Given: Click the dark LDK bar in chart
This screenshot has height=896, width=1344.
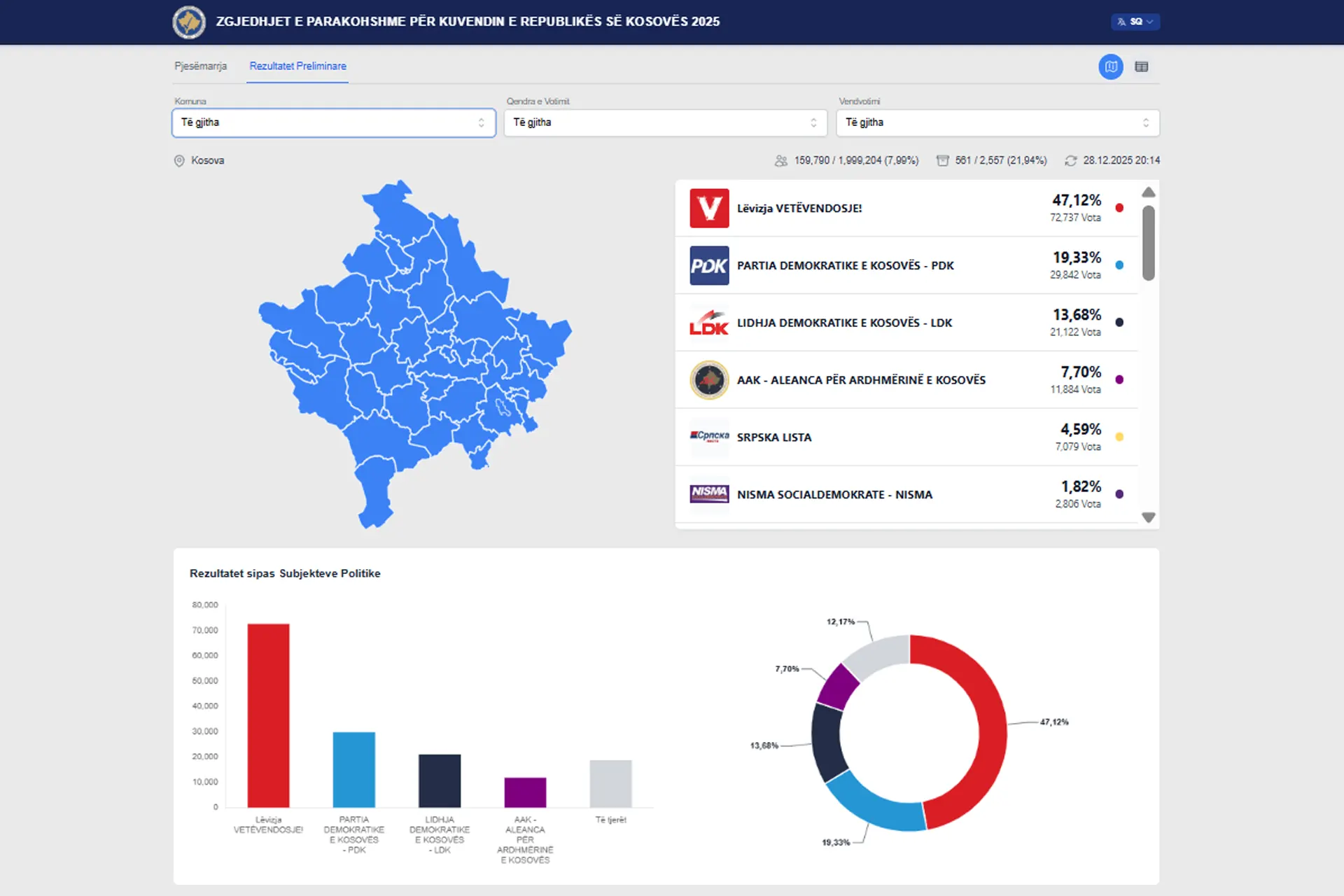Looking at the screenshot, I should [x=440, y=781].
